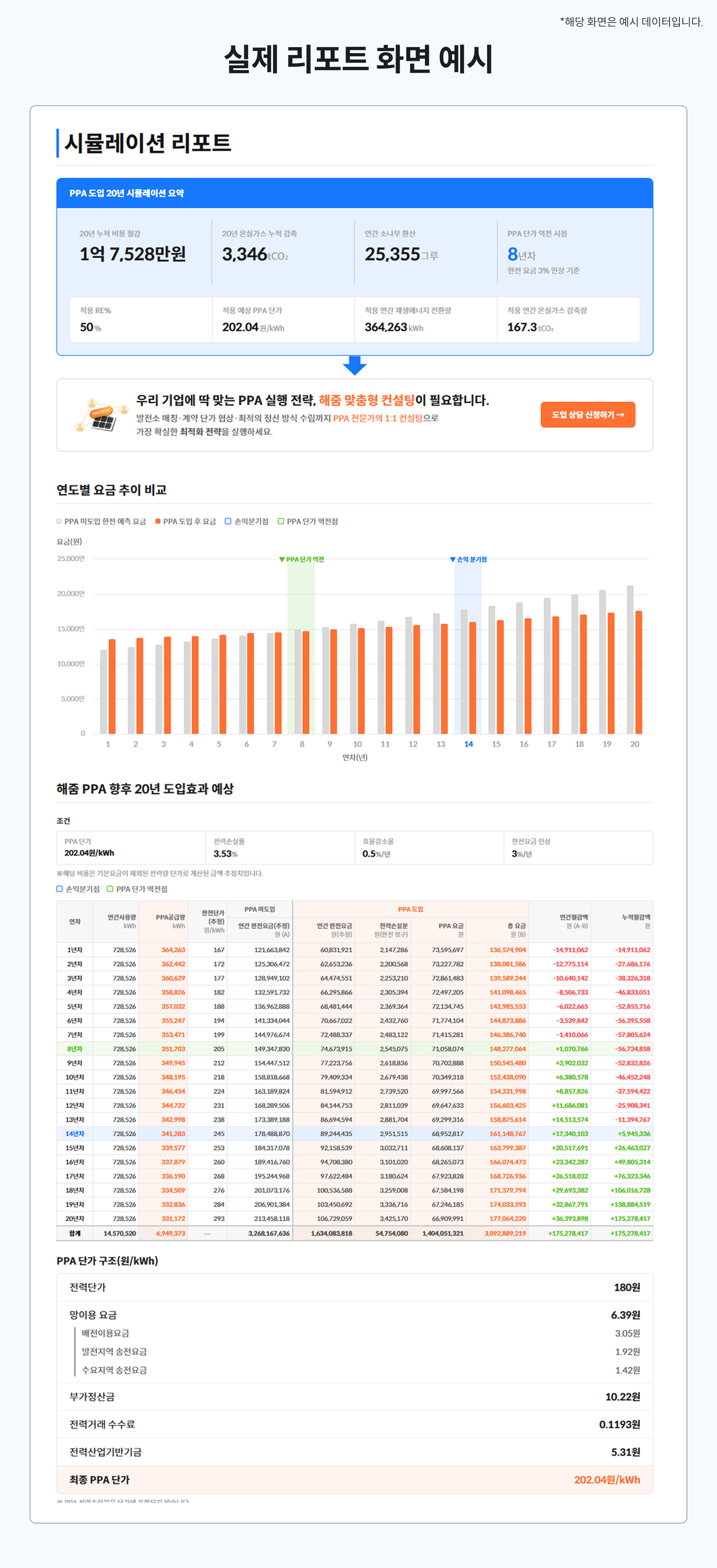717x1568 pixels.
Task: Click the 연차 column header
Action: coord(75,922)
